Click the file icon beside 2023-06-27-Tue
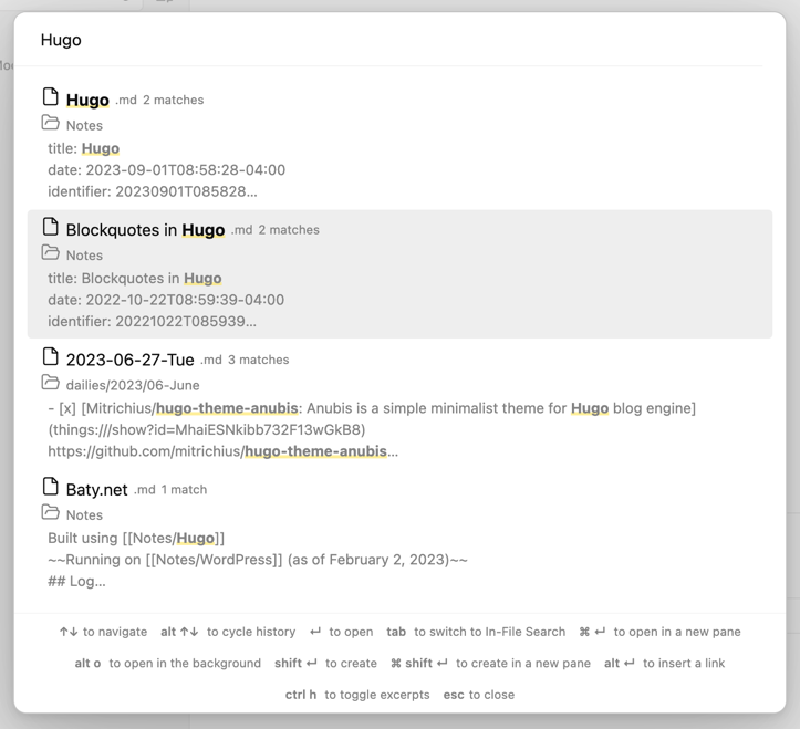 coord(50,356)
